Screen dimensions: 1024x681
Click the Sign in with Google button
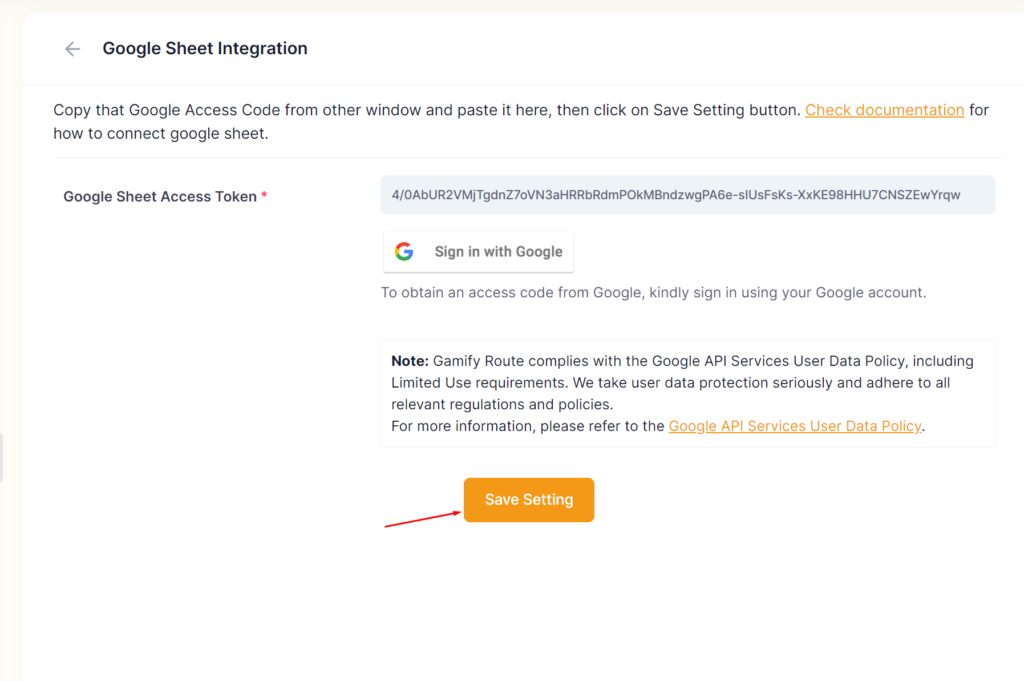coord(478,251)
